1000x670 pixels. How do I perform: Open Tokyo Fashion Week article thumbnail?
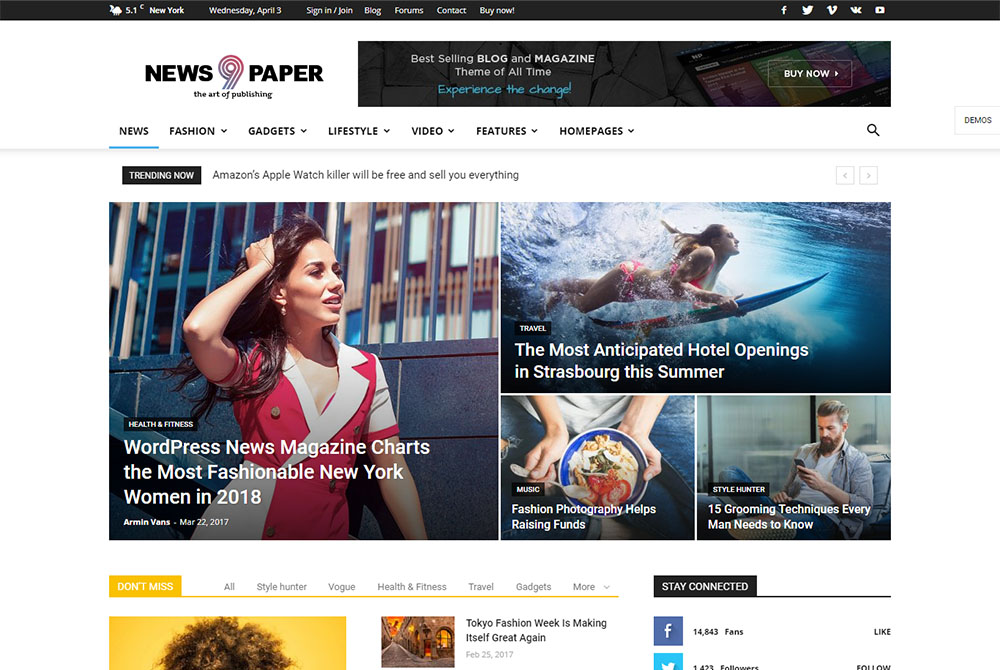(418, 641)
